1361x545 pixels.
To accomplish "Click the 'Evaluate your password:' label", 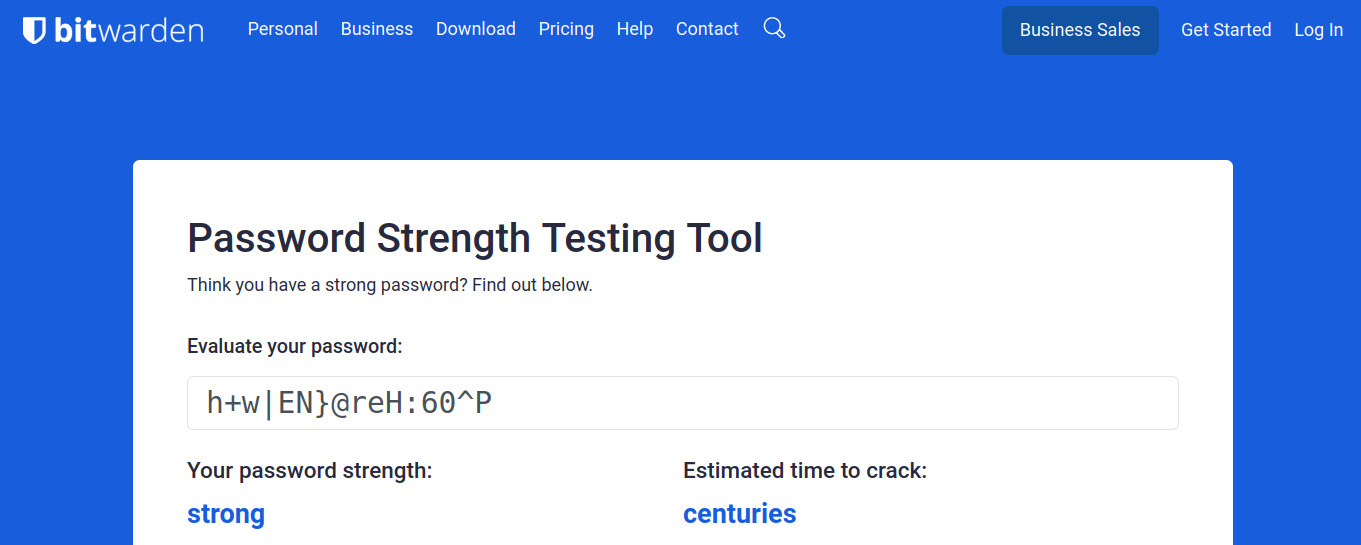I will 295,346.
